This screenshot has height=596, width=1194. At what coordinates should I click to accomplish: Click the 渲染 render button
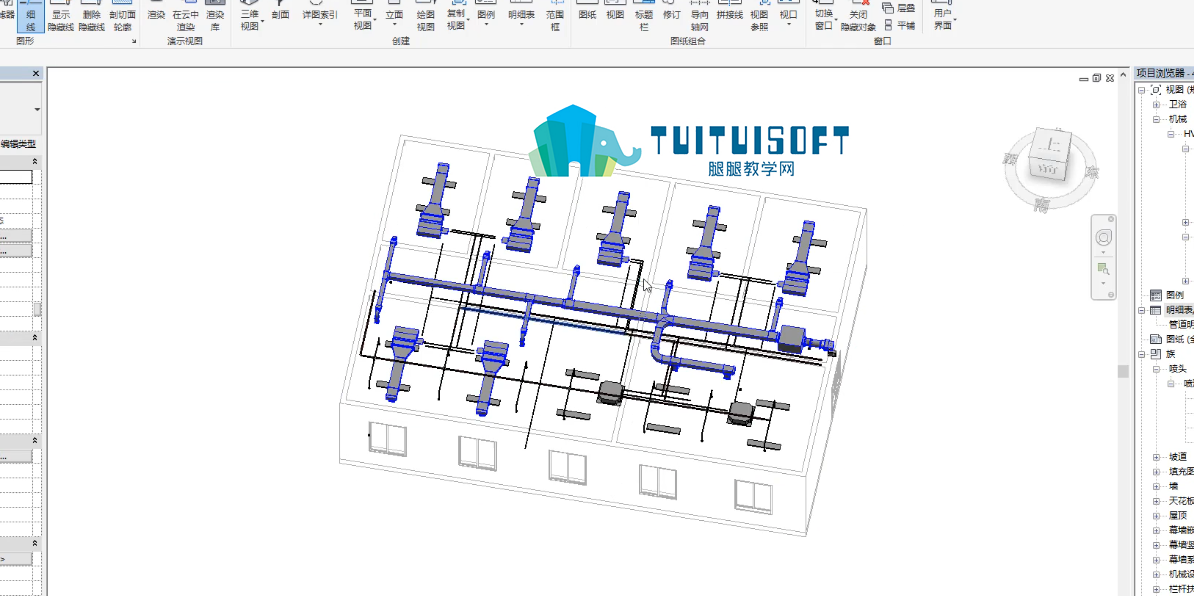pos(156,11)
